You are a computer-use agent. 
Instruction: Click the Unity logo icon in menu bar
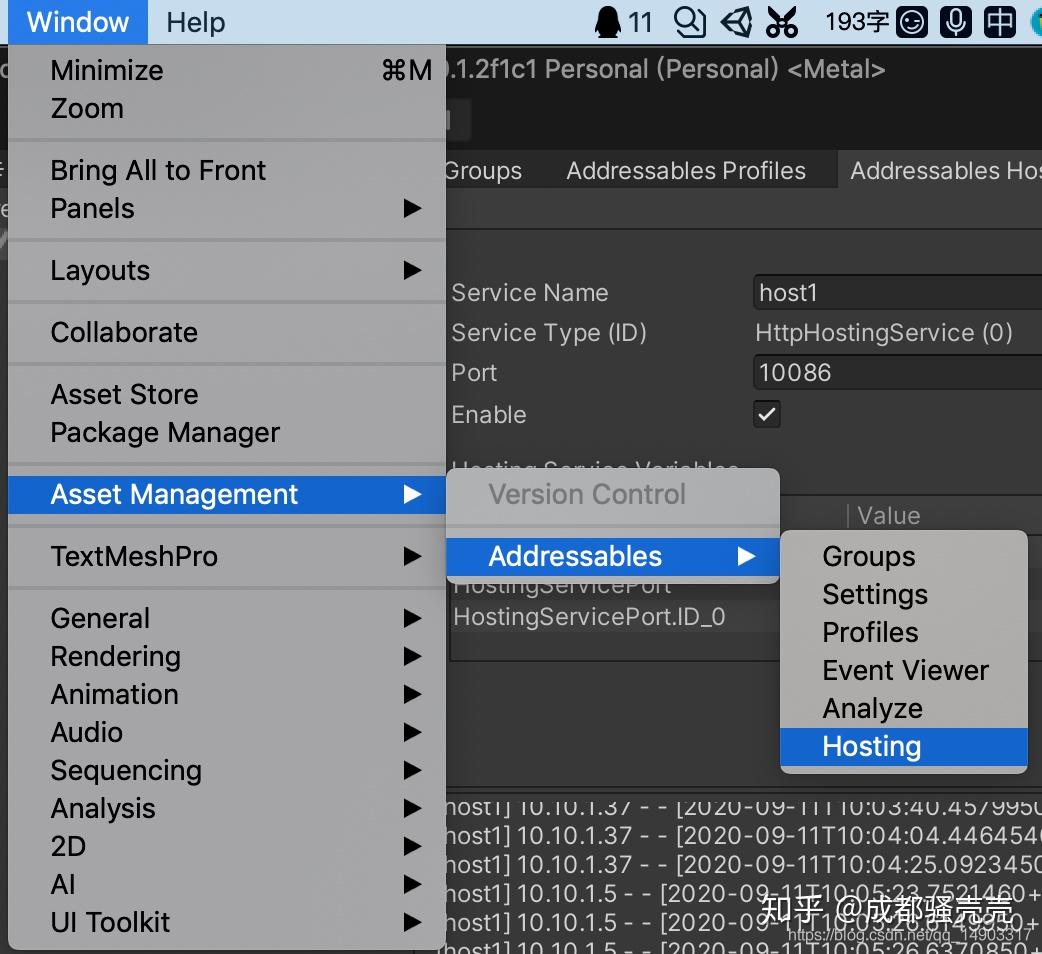click(737, 21)
